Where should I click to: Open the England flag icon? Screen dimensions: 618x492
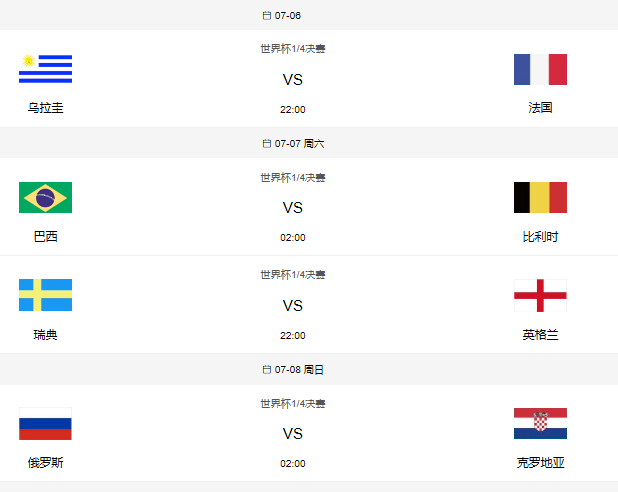540,295
